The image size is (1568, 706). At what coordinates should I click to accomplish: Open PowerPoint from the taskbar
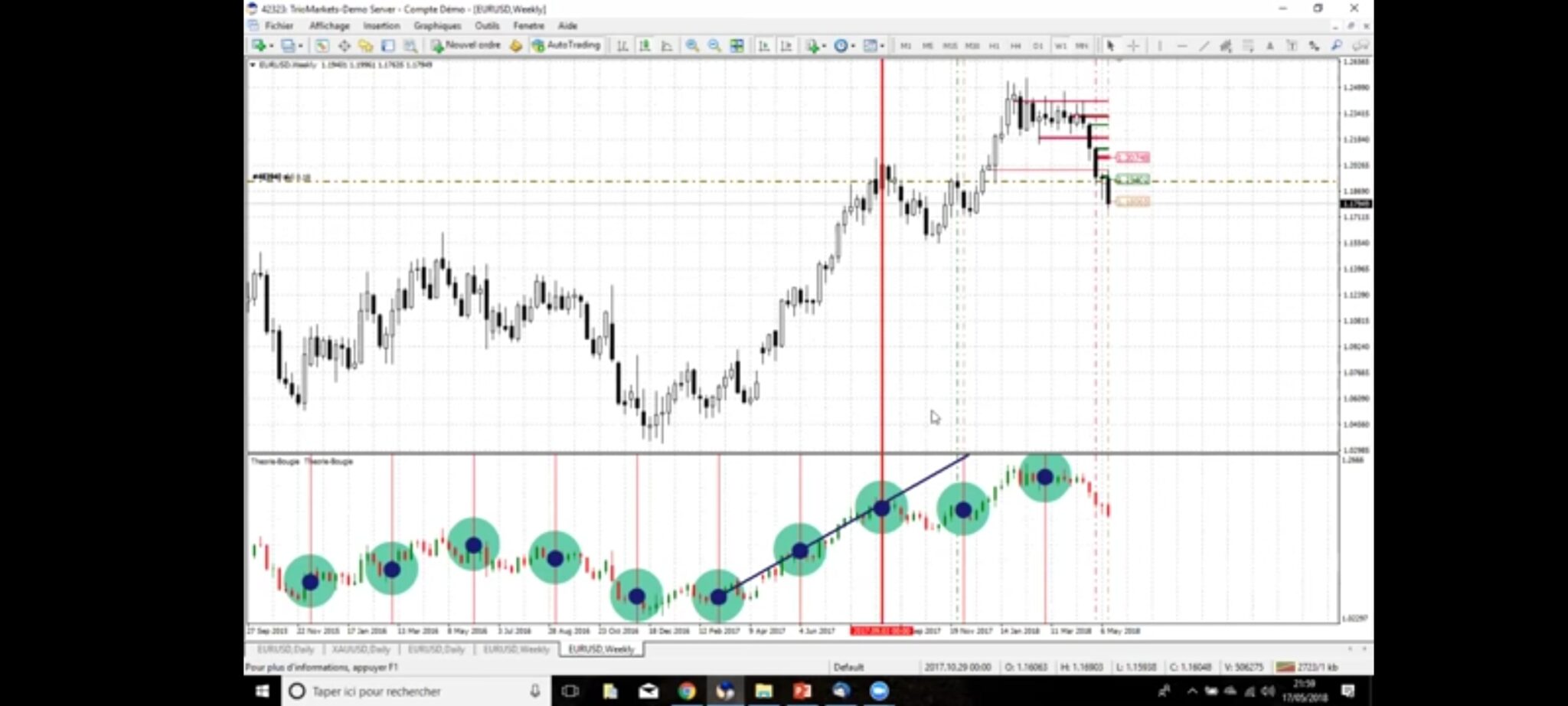tap(802, 691)
